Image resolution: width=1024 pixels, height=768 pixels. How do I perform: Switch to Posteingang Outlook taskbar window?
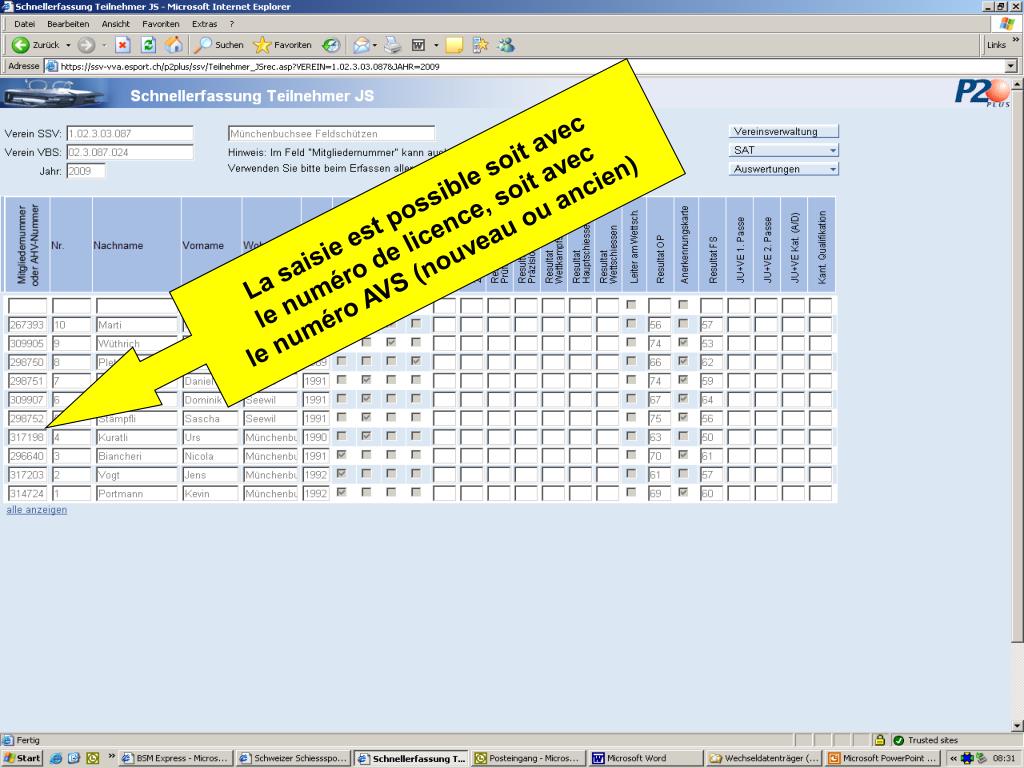[x=528, y=758]
